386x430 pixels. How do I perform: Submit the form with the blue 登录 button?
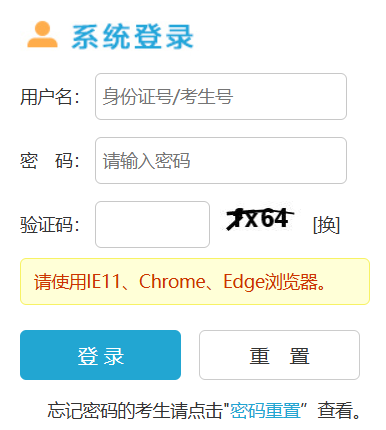click(x=100, y=355)
